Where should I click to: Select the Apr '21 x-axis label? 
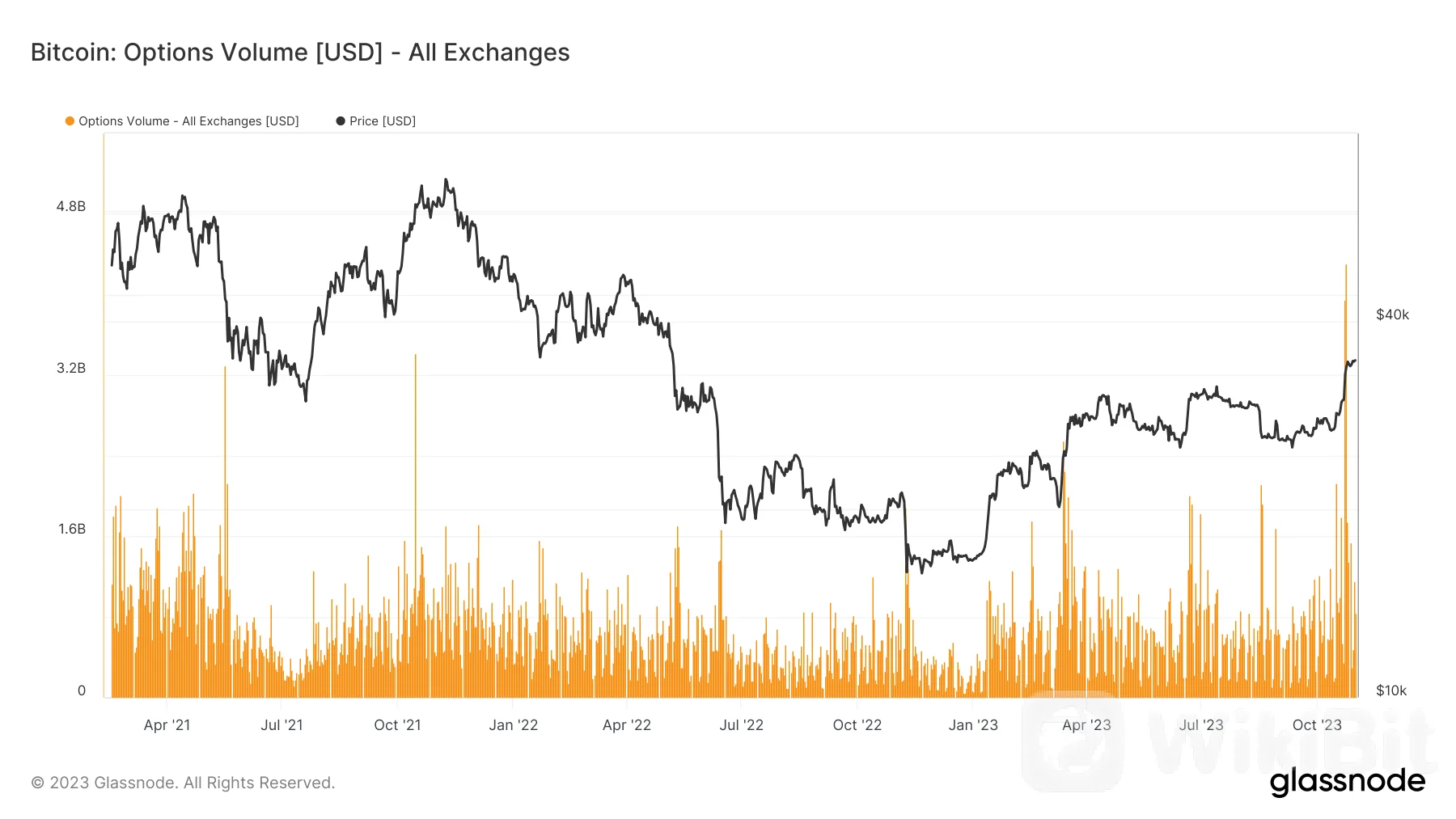pyautogui.click(x=167, y=725)
